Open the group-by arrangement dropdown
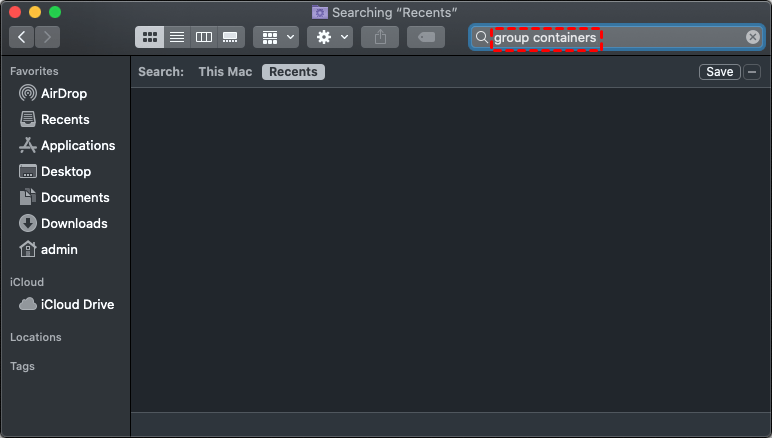 [x=276, y=37]
